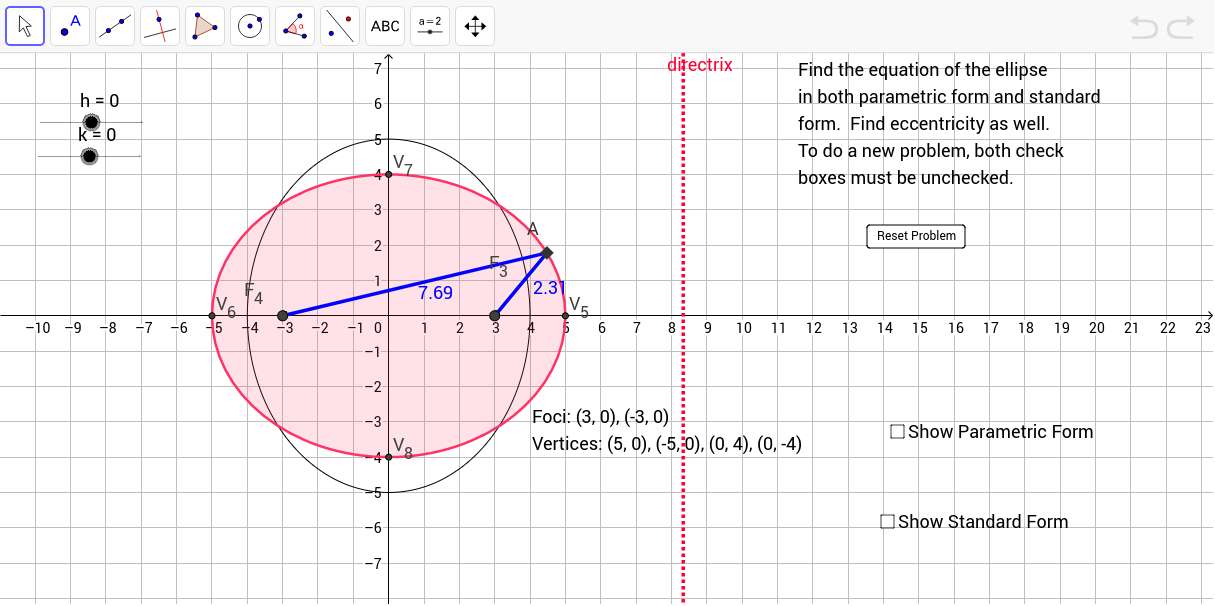The height and width of the screenshot is (606, 1215).
Task: Select the New Point tool
Action: [x=71, y=26]
